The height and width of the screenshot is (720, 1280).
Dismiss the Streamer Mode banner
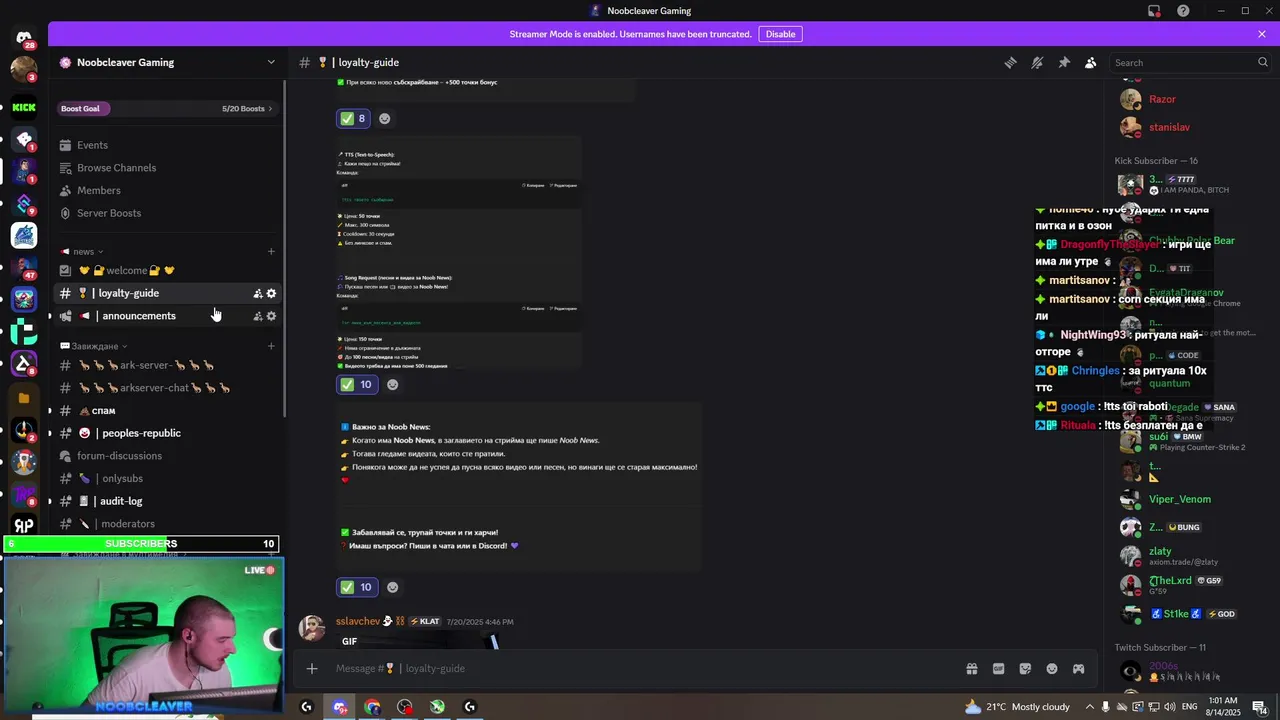coord(1262,34)
